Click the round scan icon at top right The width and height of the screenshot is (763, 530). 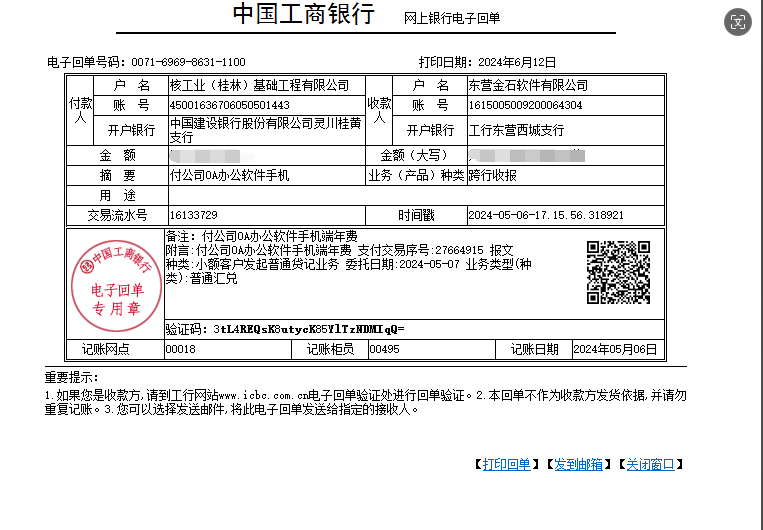click(738, 22)
